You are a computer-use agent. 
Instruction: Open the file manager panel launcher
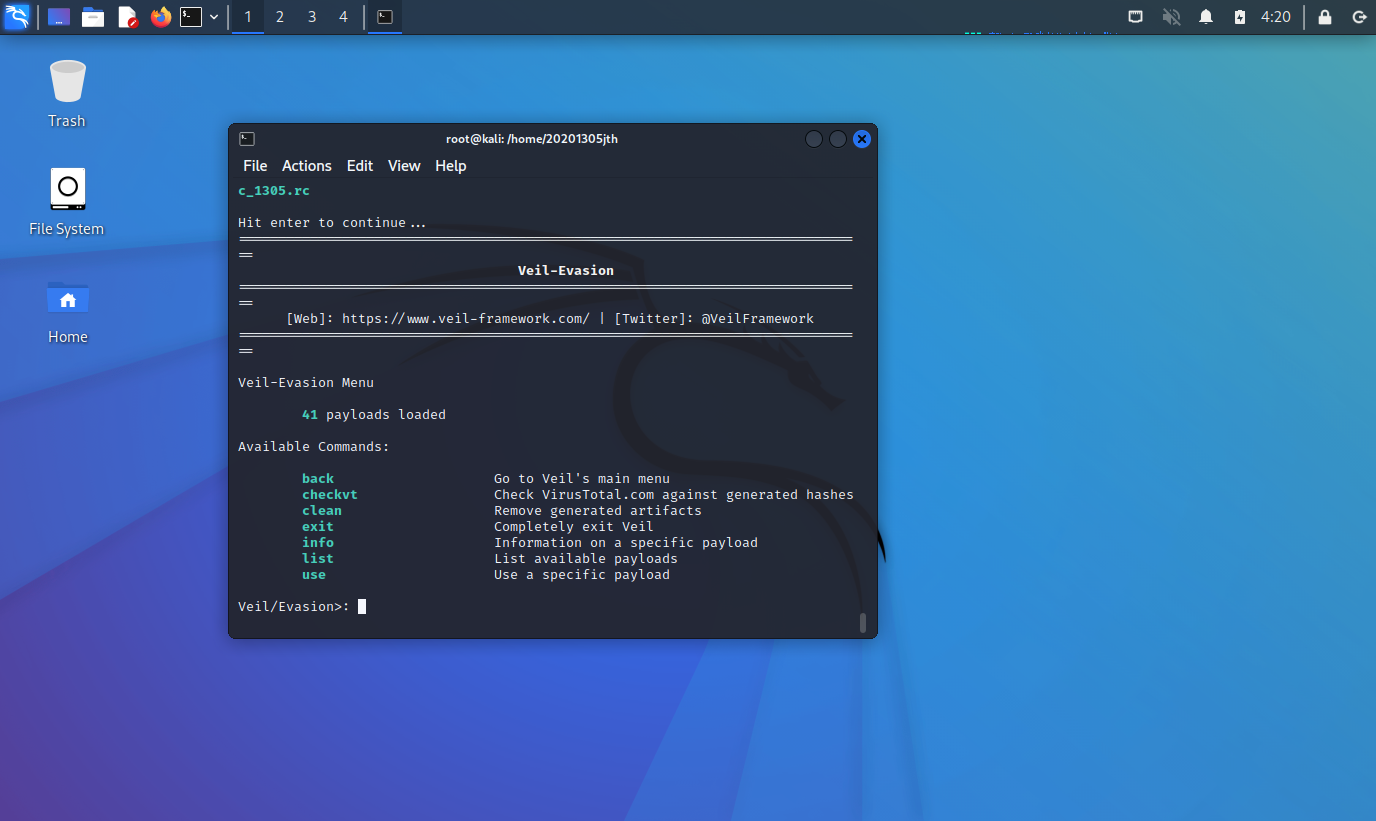point(93,17)
